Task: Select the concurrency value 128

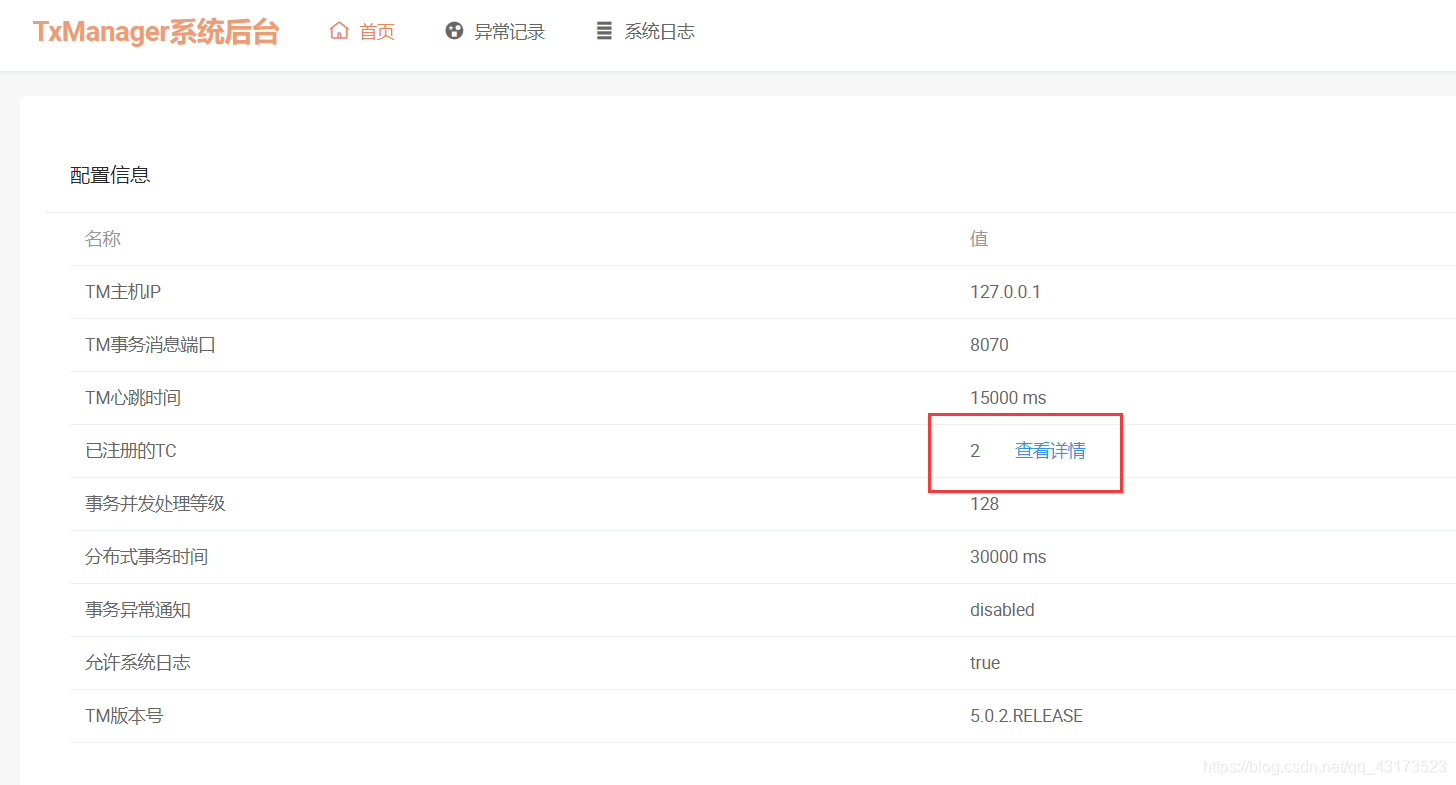Action: (x=984, y=504)
